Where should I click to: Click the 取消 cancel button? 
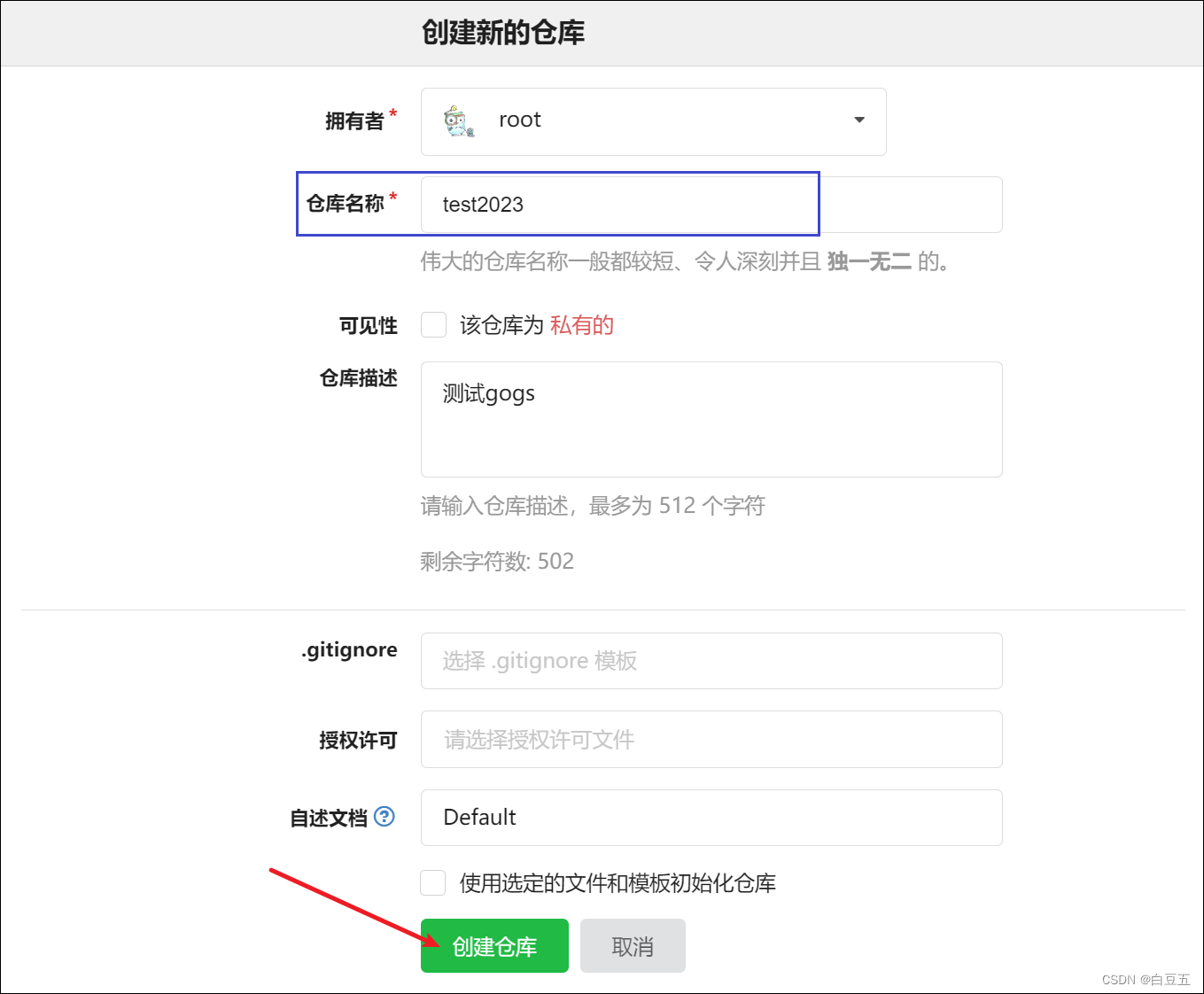pos(633,946)
